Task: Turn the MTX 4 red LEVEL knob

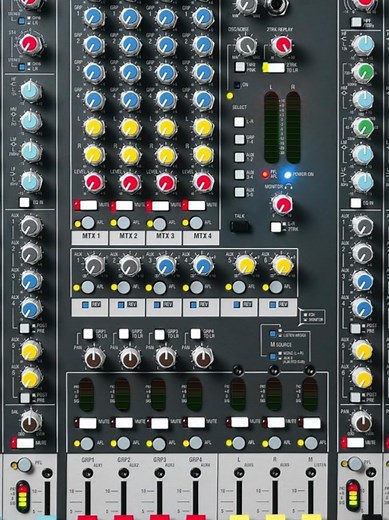Action: 203,183
